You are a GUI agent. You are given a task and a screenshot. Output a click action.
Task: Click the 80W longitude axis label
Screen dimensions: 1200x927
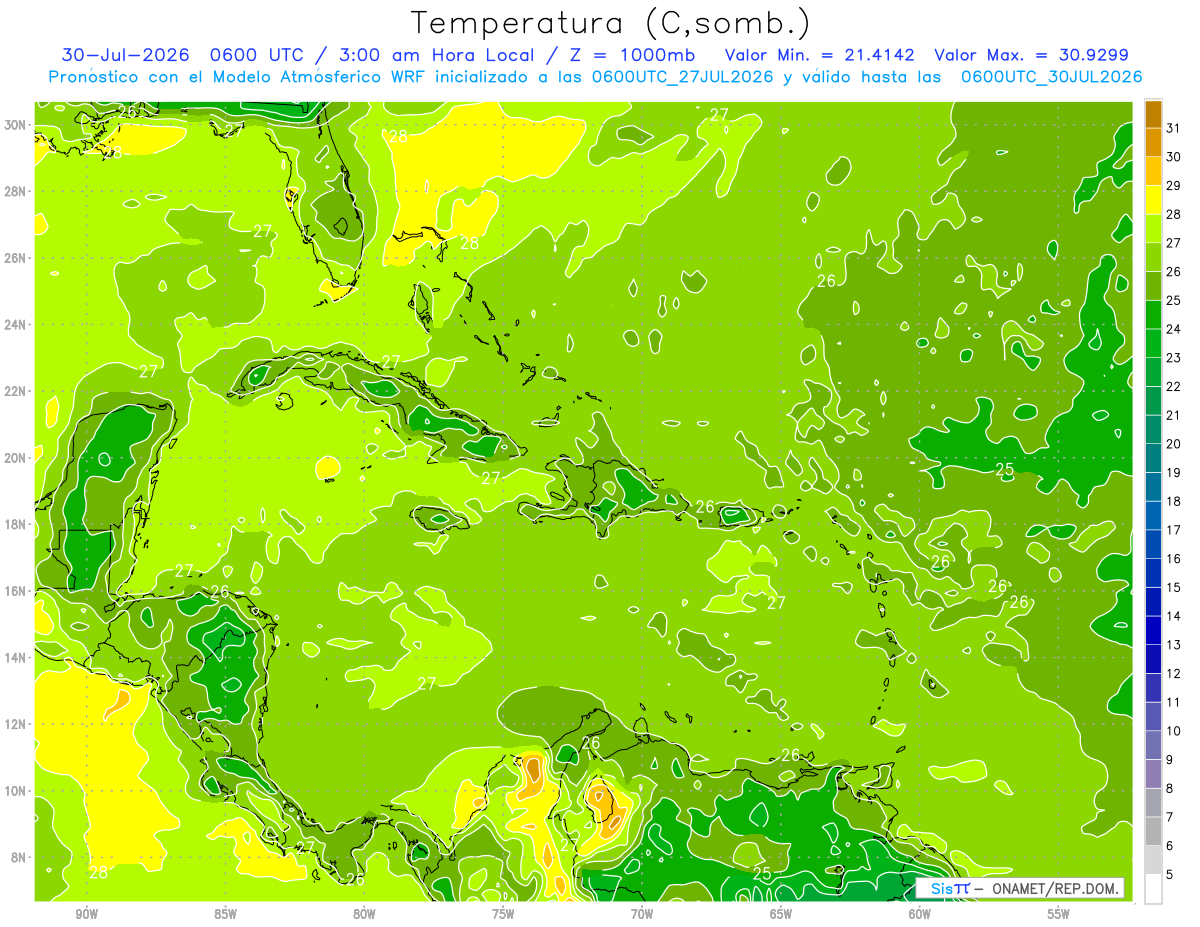point(364,914)
